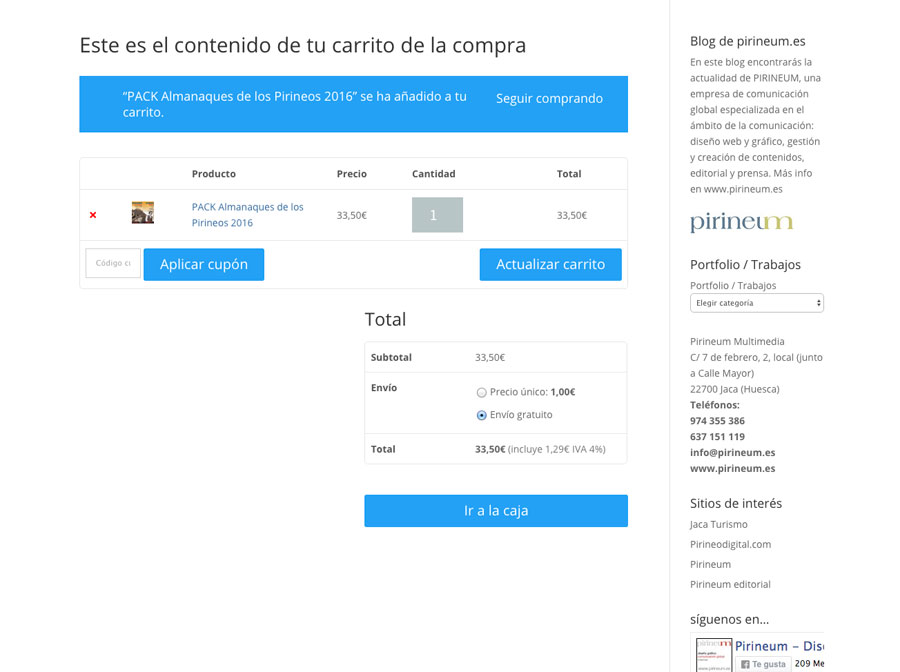
Task: Click the phone number 974 355 386
Action: [x=717, y=421]
